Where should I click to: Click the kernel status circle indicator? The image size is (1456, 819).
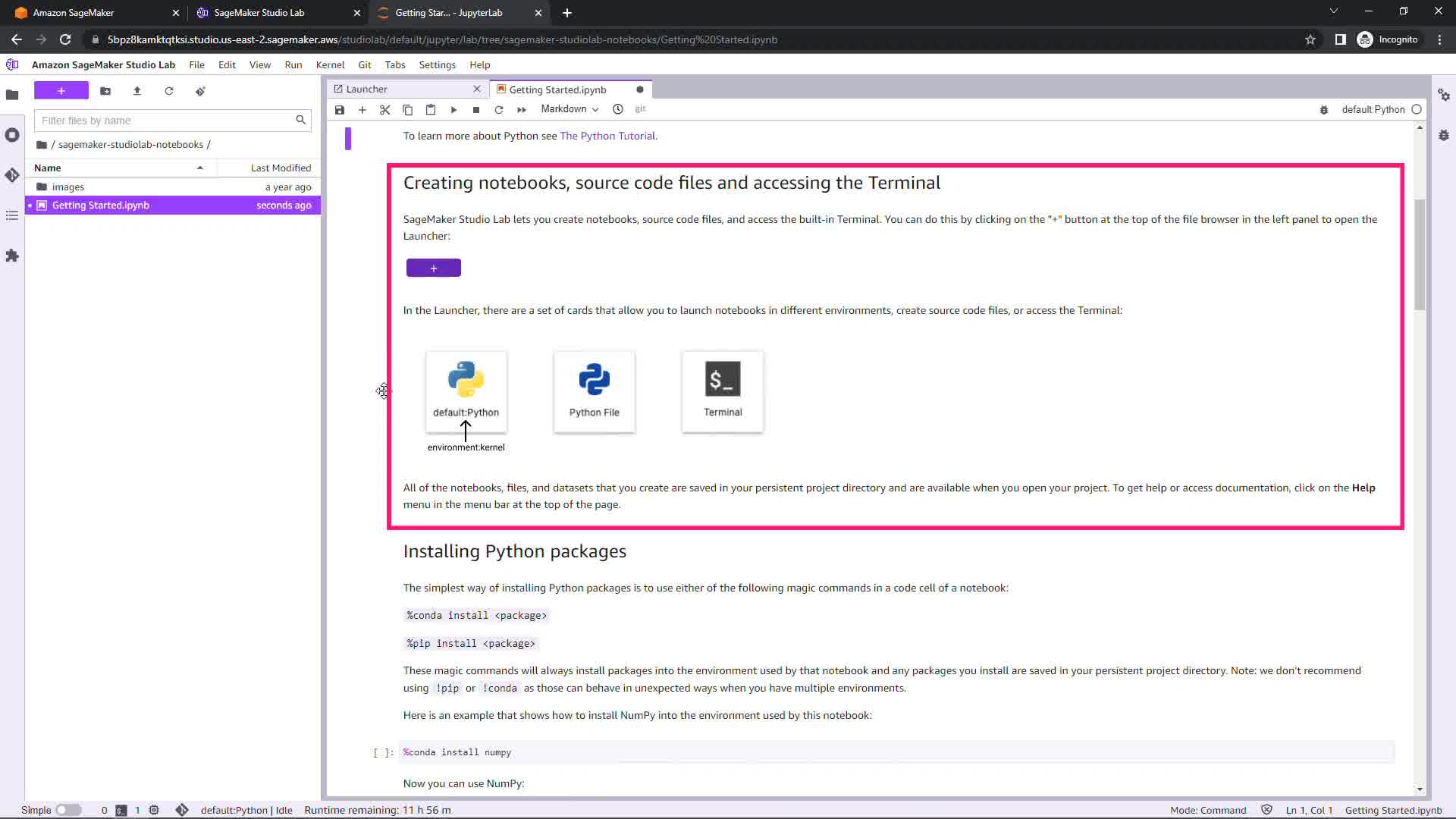coord(1416,110)
